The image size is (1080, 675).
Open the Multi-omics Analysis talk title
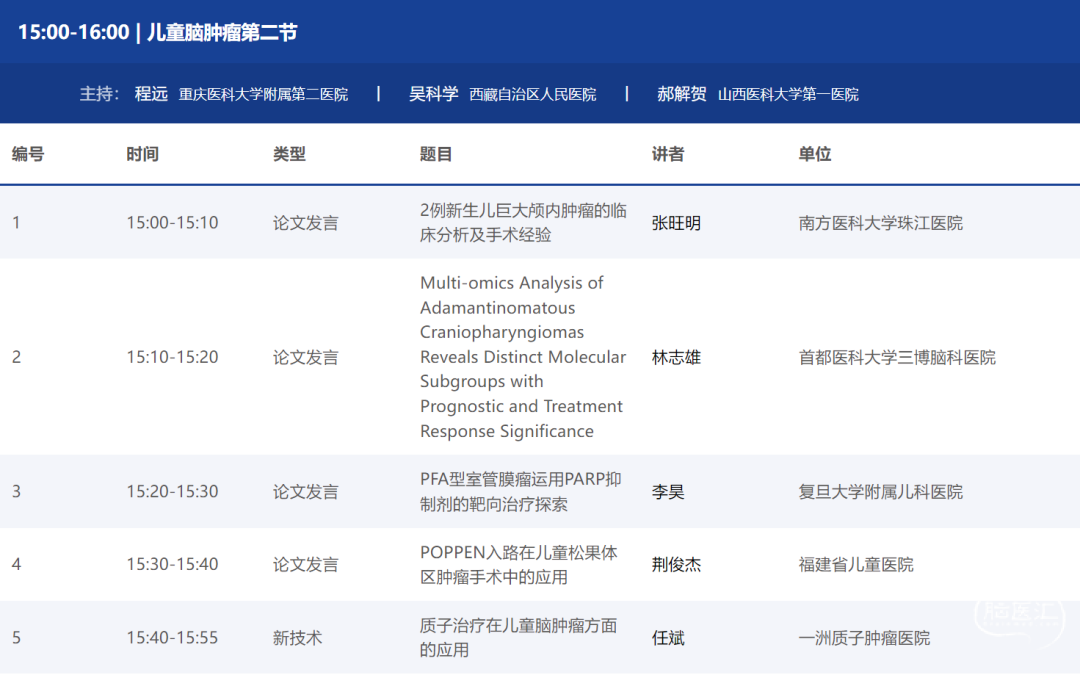pyautogui.click(x=522, y=357)
